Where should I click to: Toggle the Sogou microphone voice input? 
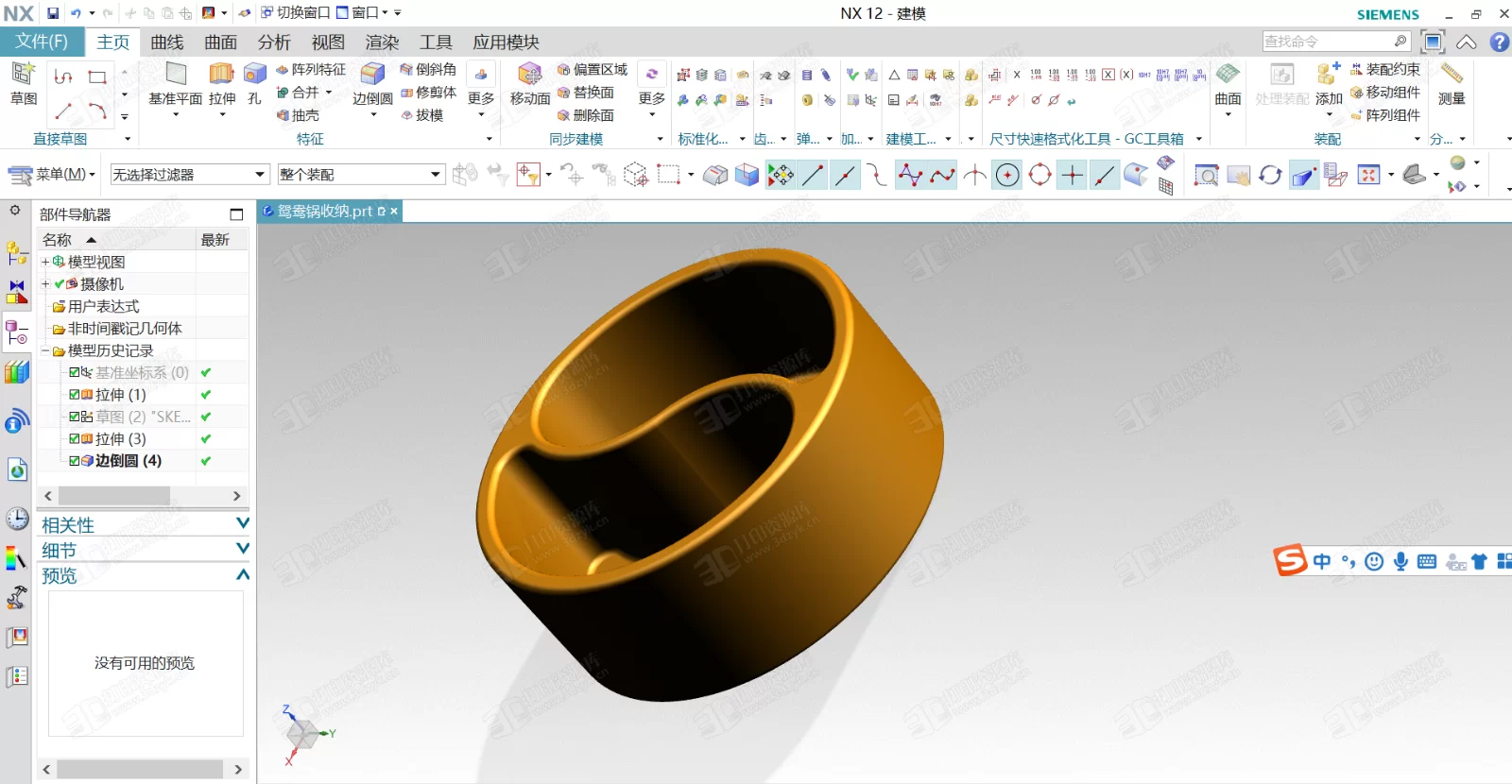point(1400,561)
